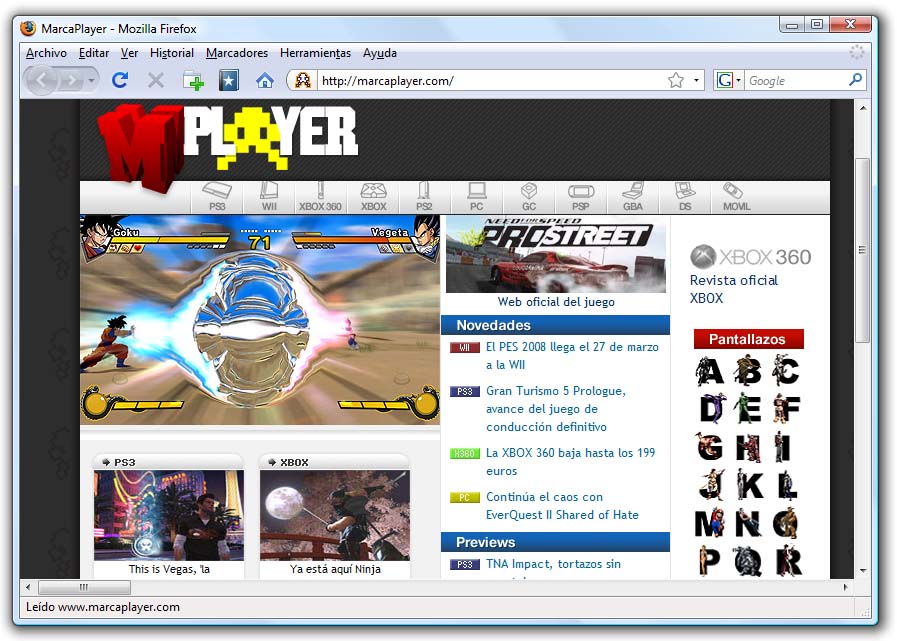Open the Ninja XBOX thumbnail
The height and width of the screenshot is (641, 897).
click(x=335, y=515)
